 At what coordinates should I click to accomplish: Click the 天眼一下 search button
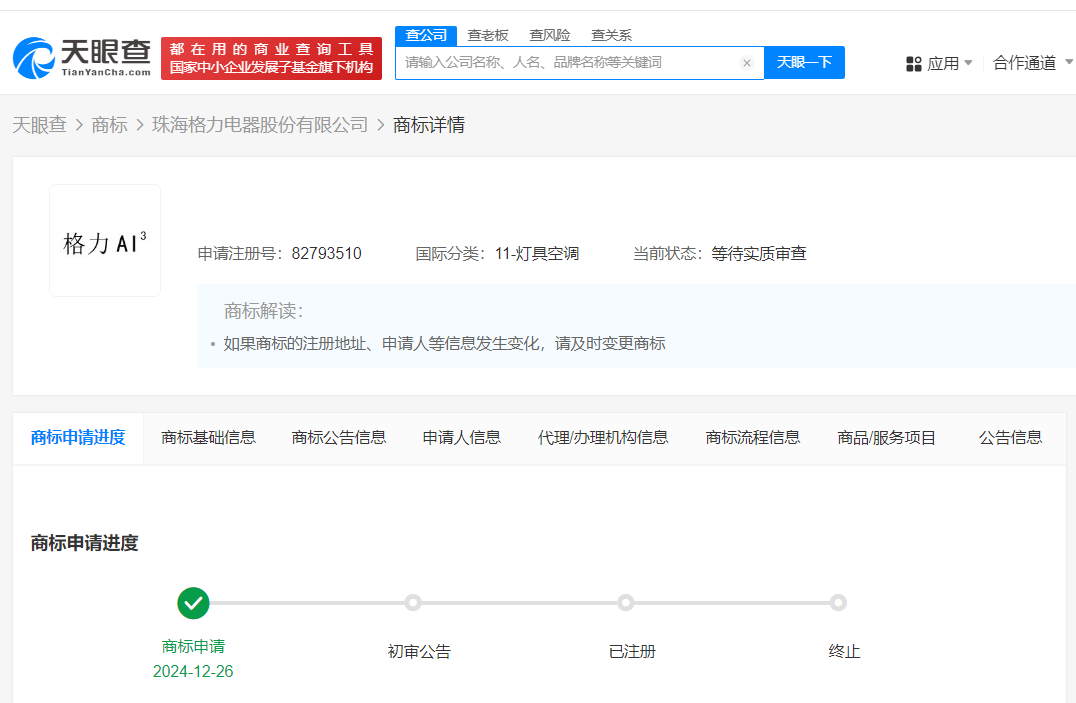pyautogui.click(x=804, y=62)
